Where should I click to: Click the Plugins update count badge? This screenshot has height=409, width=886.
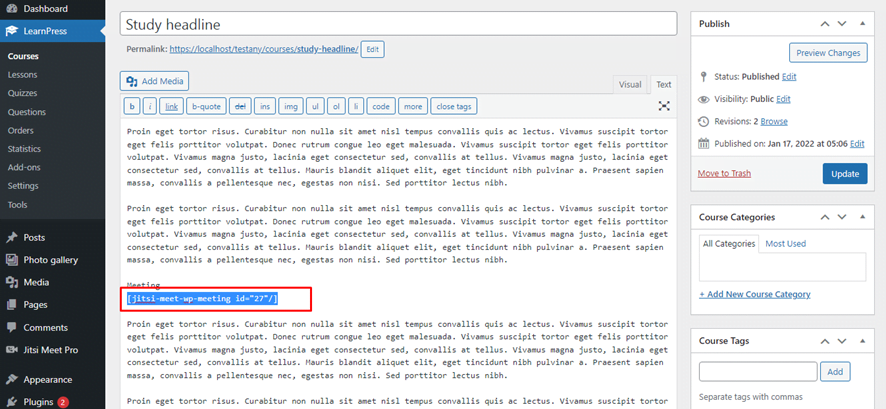(63, 402)
